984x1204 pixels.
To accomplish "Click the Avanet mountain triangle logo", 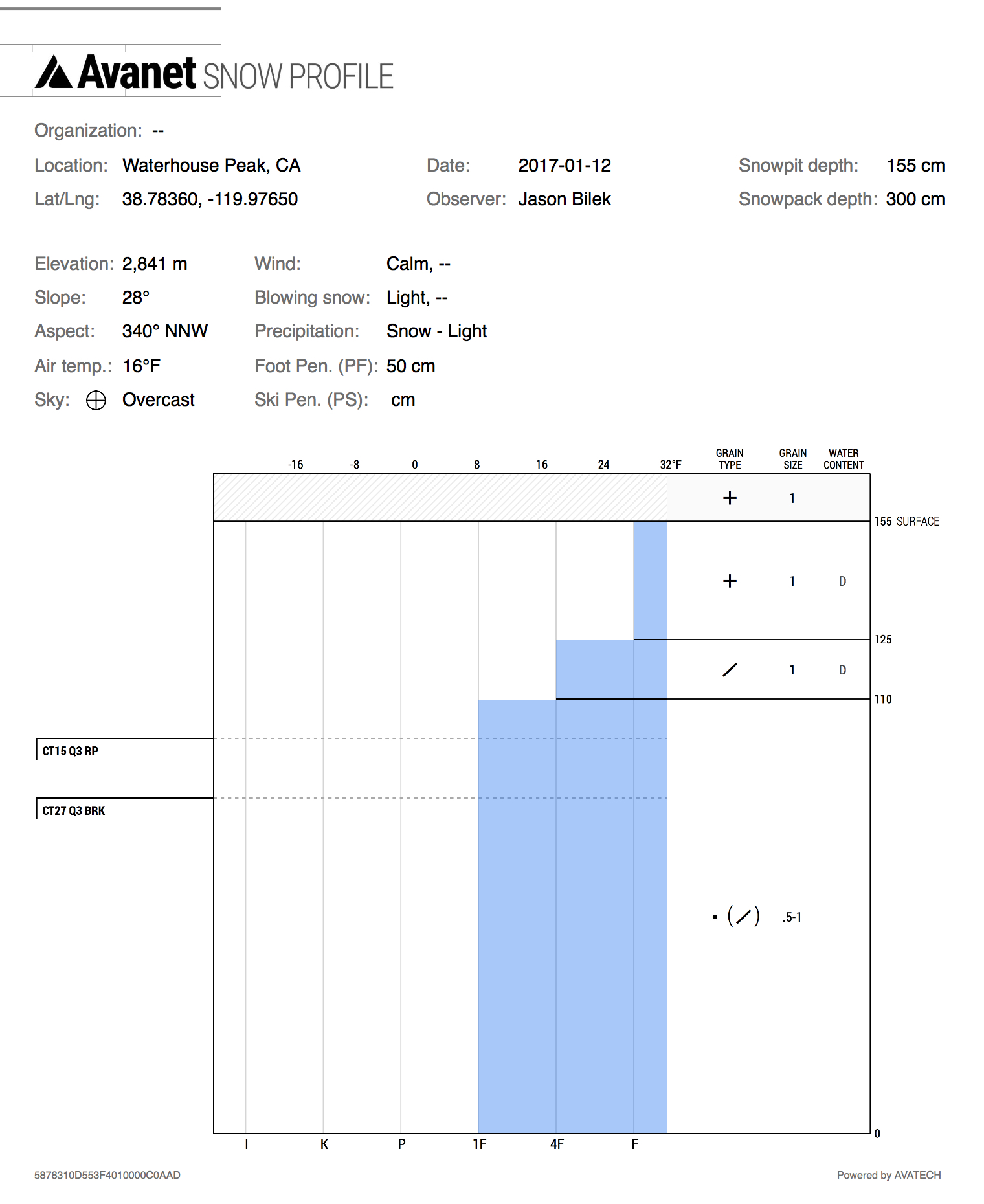I will pyautogui.click(x=53, y=72).
